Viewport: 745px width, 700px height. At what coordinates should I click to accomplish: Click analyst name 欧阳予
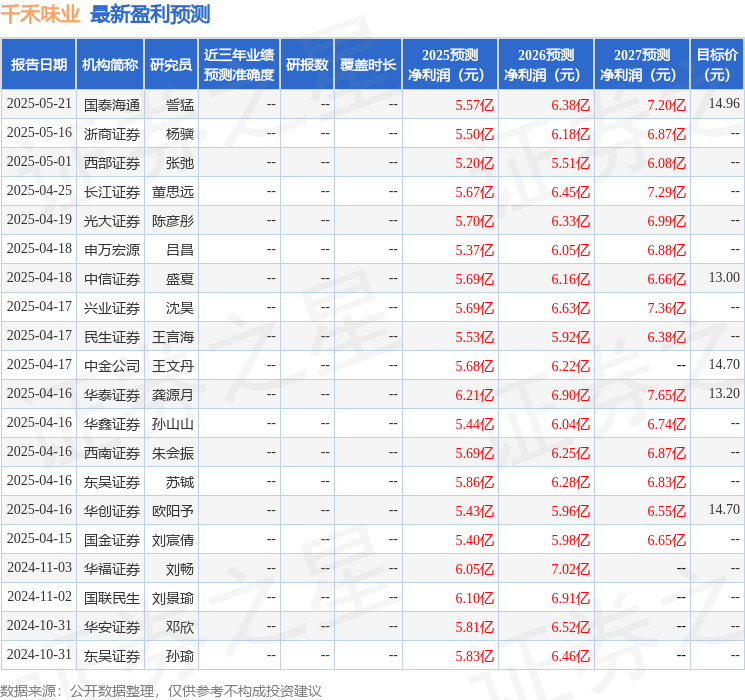[x=173, y=511]
